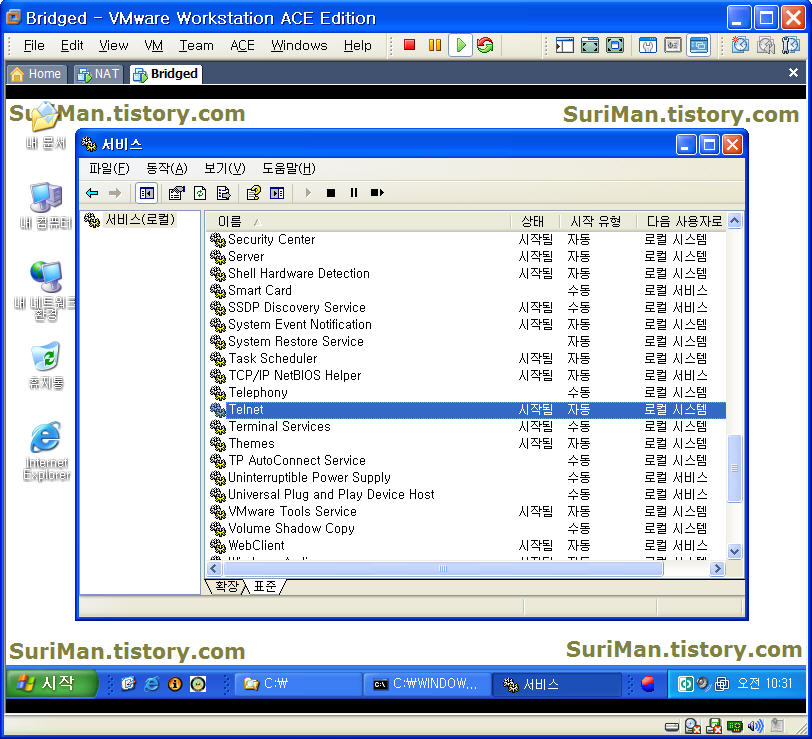Click the Services back arrow button
812x739 pixels.
[92, 193]
